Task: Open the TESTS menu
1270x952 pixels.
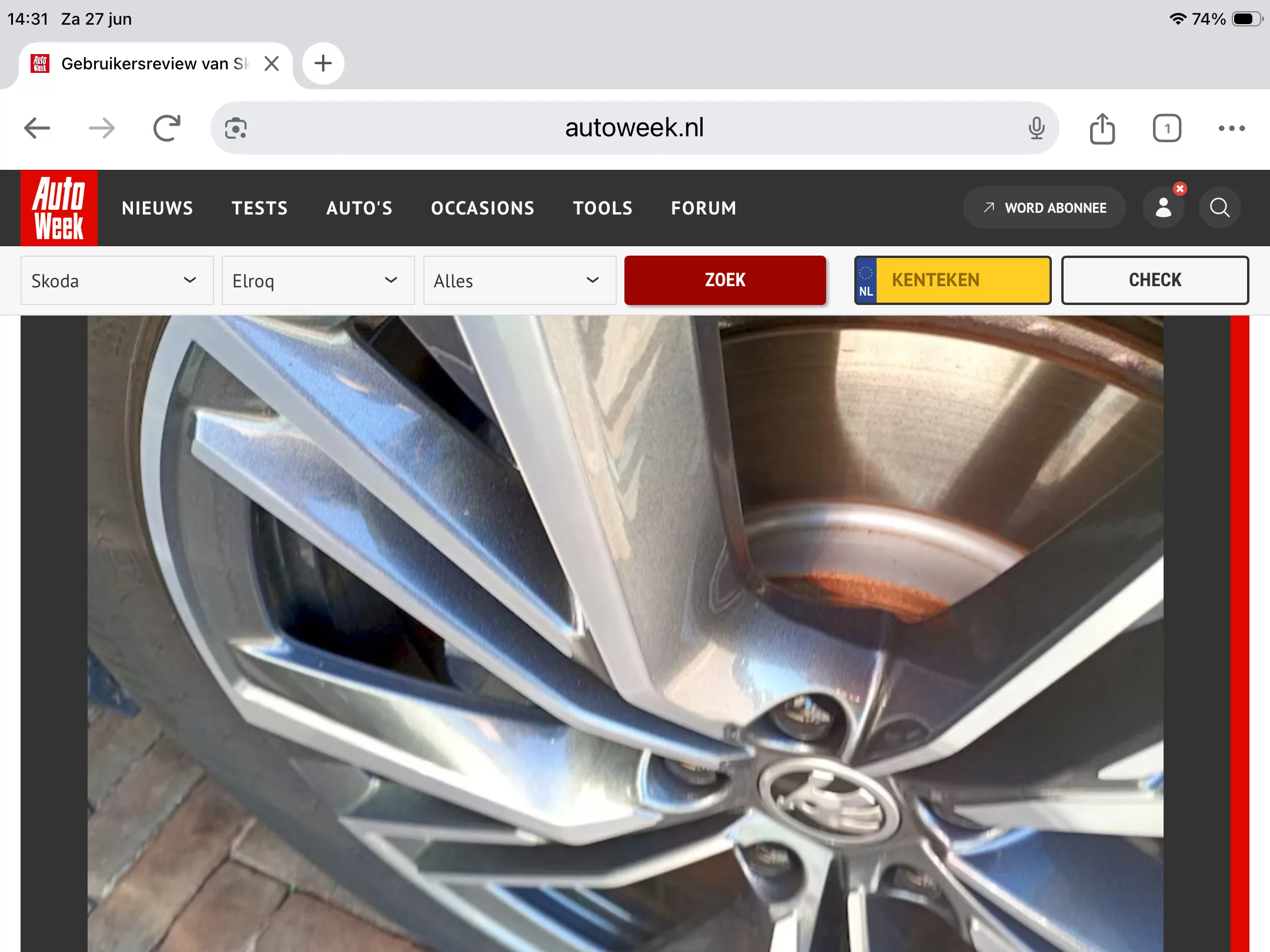Action: (x=259, y=208)
